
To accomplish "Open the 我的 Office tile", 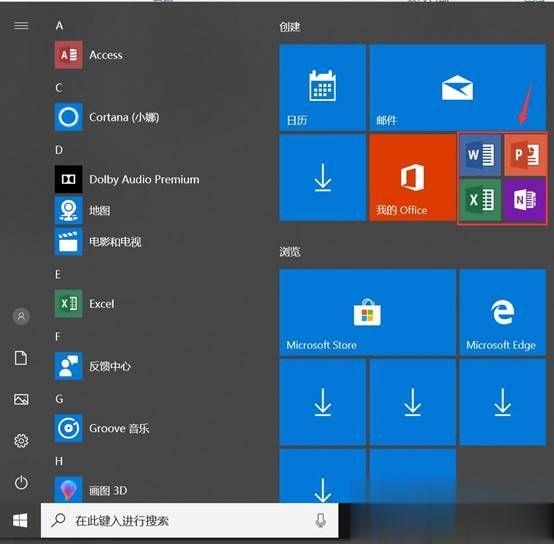I will click(413, 178).
